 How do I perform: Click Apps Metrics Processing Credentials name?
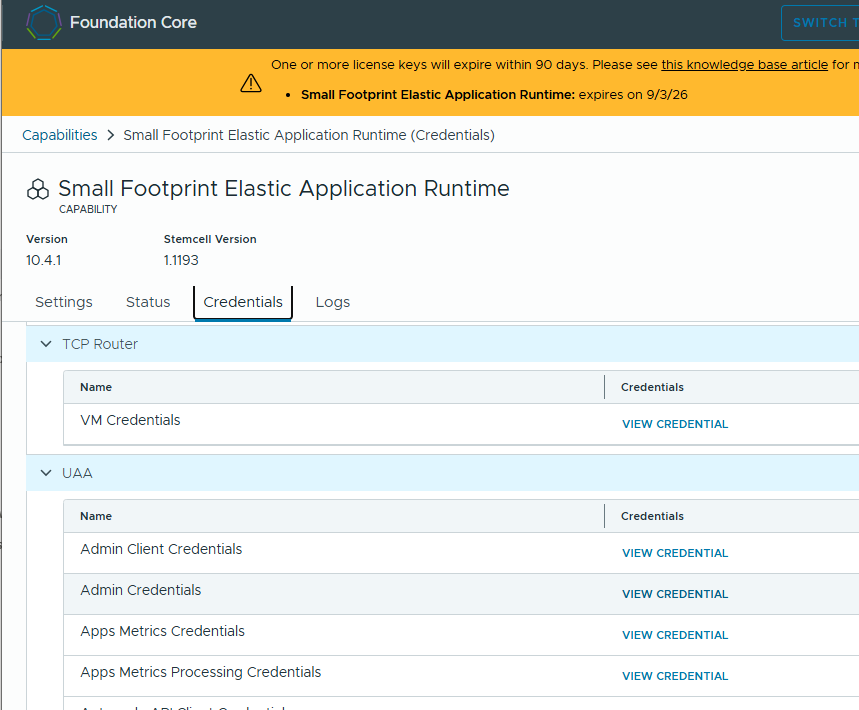point(201,672)
